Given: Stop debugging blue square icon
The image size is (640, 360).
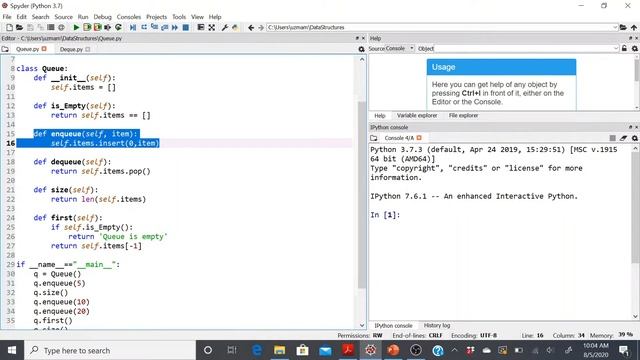Looking at the screenshot, I should tap(186, 27).
